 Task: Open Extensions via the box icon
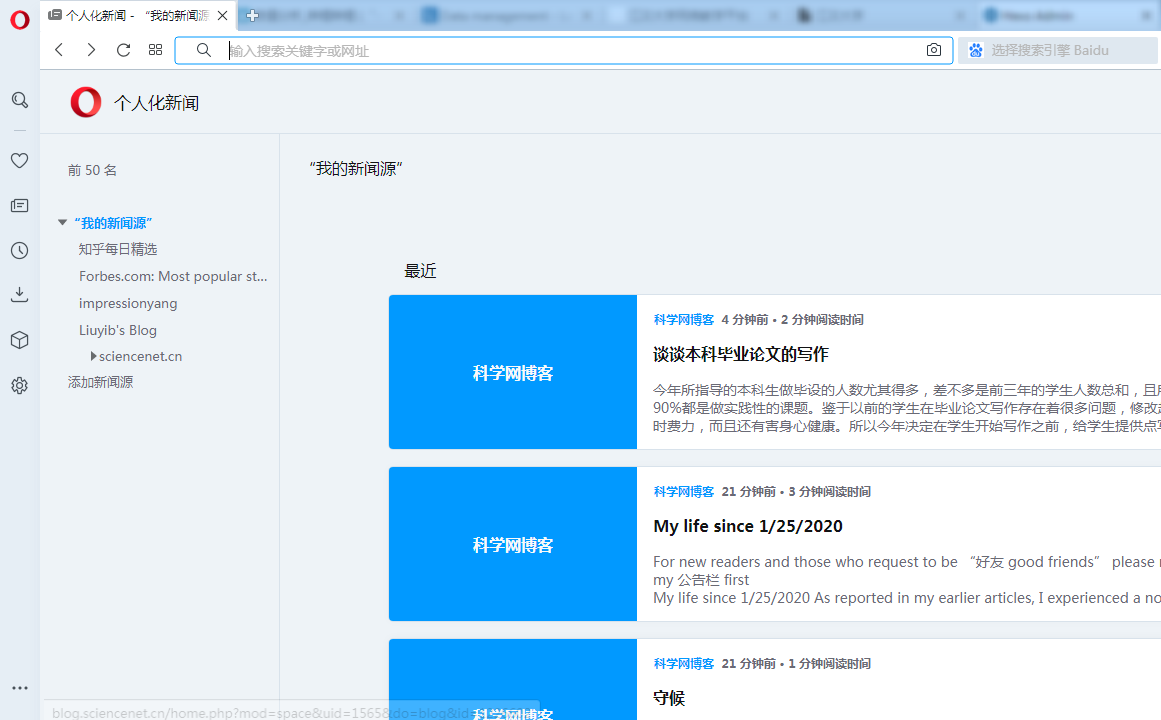(x=19, y=339)
